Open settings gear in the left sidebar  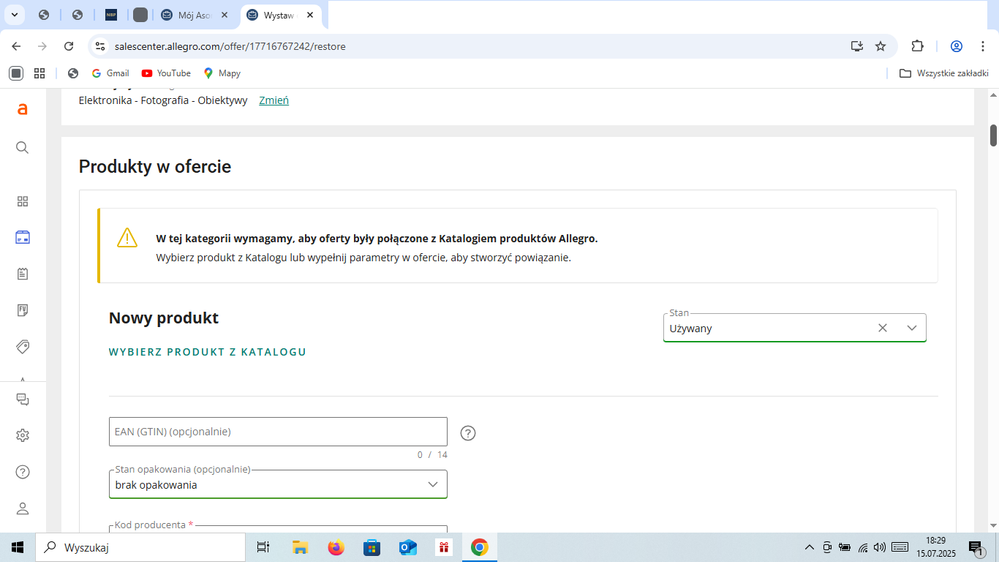tap(22, 436)
